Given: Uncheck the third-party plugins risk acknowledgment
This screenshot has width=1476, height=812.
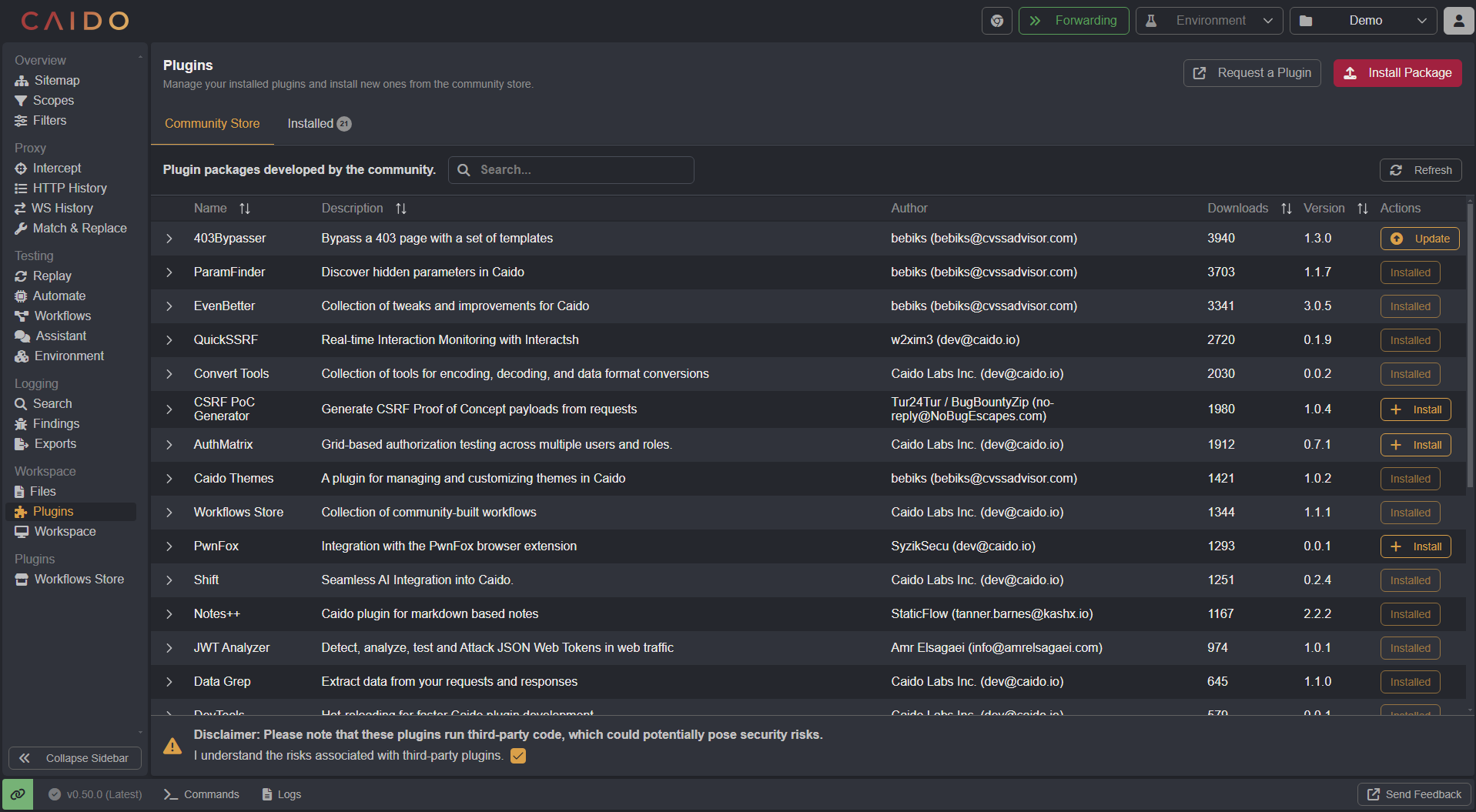Looking at the screenshot, I should click(517, 756).
